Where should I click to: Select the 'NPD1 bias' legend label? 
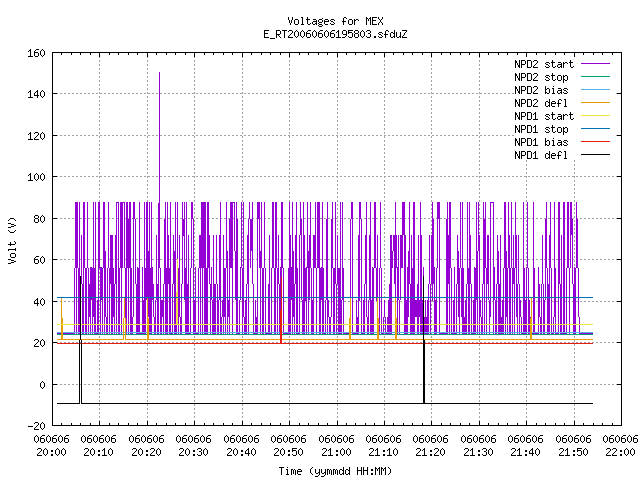541,142
